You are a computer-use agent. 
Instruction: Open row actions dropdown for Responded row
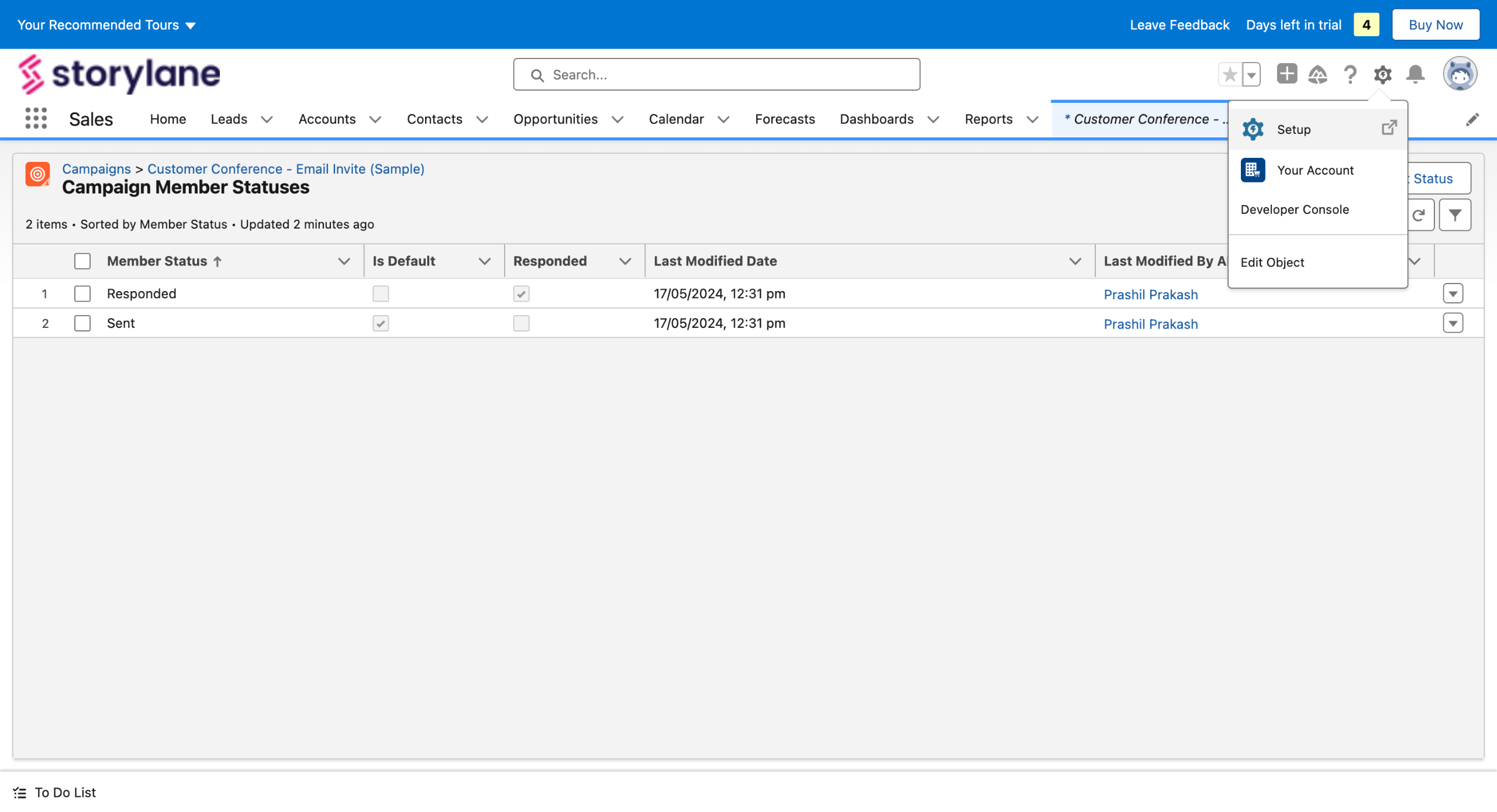[x=1453, y=293]
